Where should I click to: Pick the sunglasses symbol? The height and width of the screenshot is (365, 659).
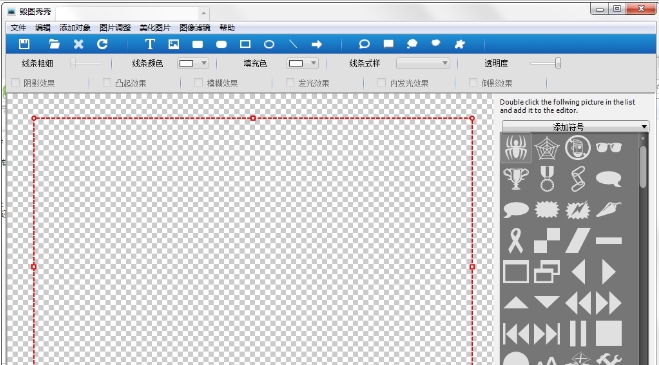point(609,147)
